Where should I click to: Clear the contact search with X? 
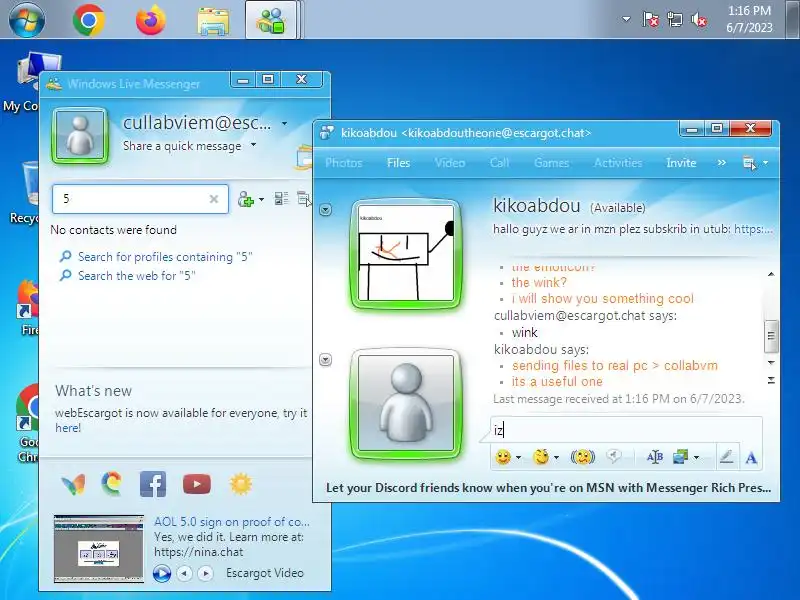coord(214,199)
